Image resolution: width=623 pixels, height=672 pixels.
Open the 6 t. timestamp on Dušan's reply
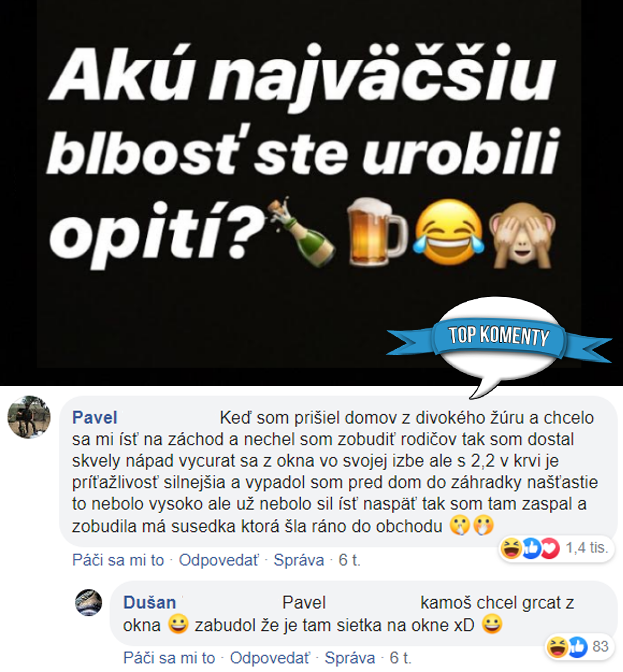[x=400, y=658]
